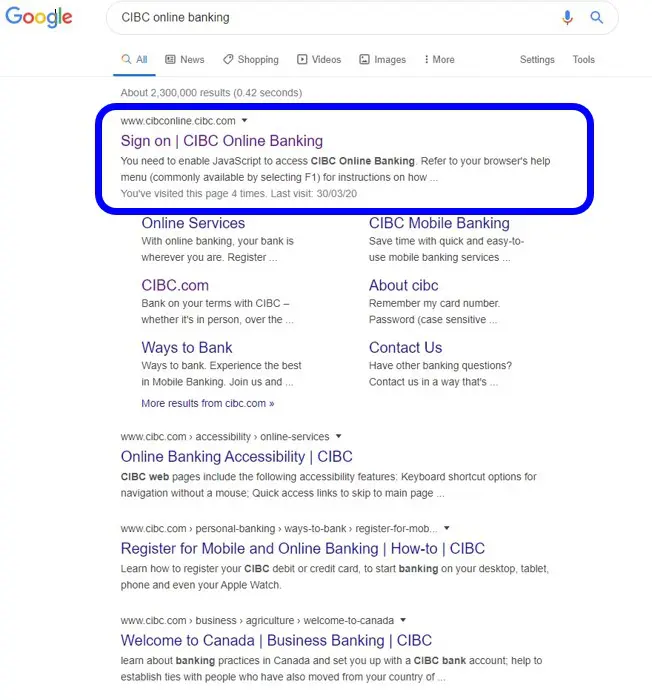Activate voice search microphone icon
652x700 pixels.
tap(567, 17)
